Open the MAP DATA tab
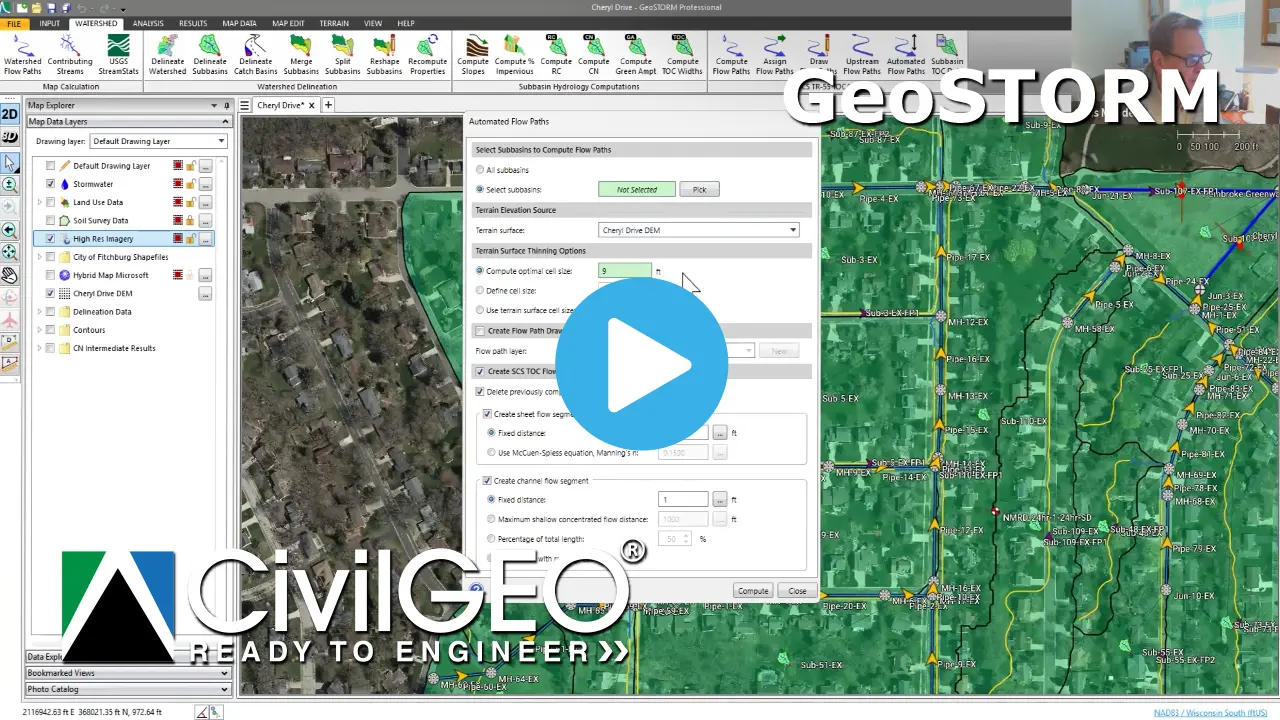The height and width of the screenshot is (720, 1280). [x=239, y=23]
